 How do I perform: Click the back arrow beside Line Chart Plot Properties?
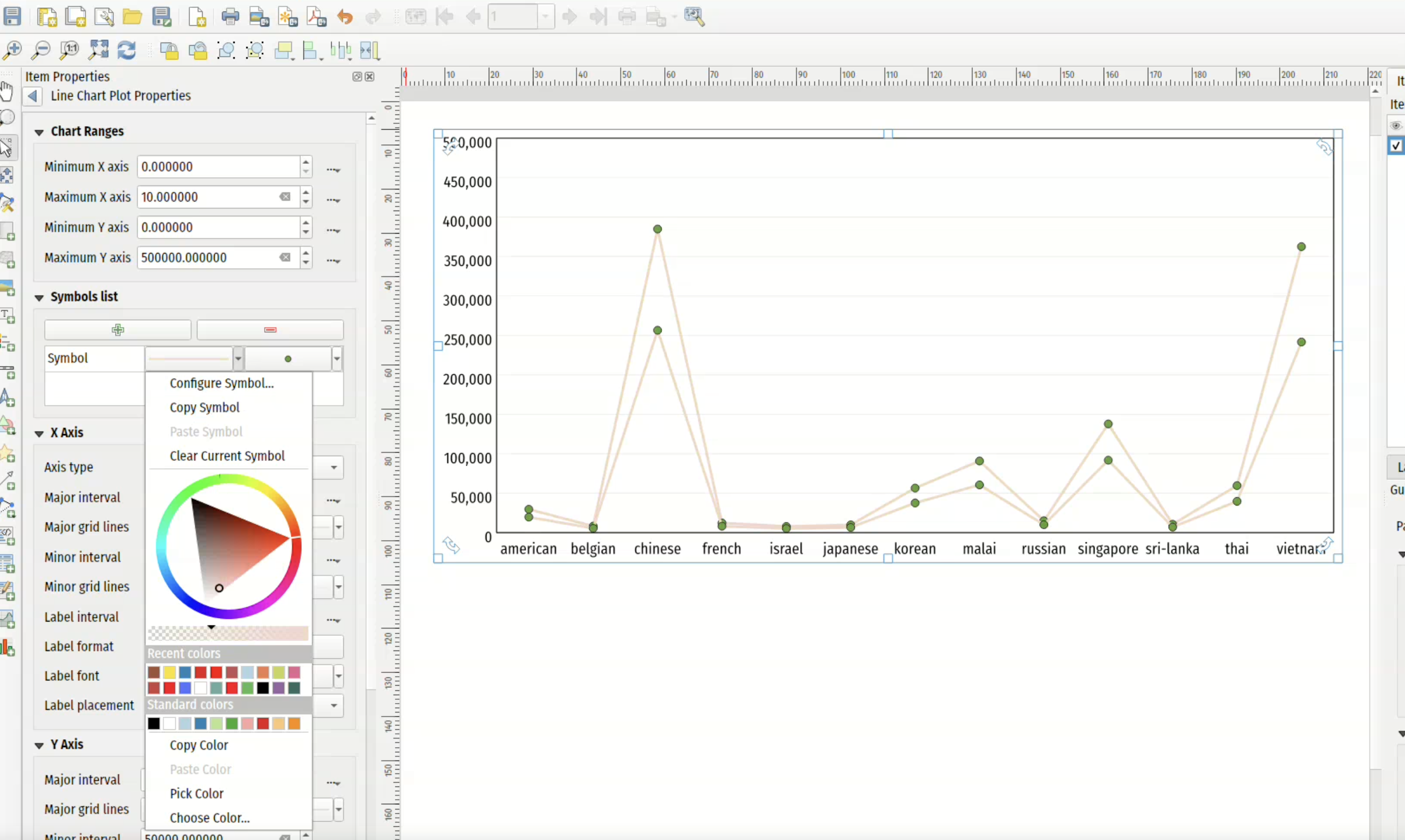33,96
